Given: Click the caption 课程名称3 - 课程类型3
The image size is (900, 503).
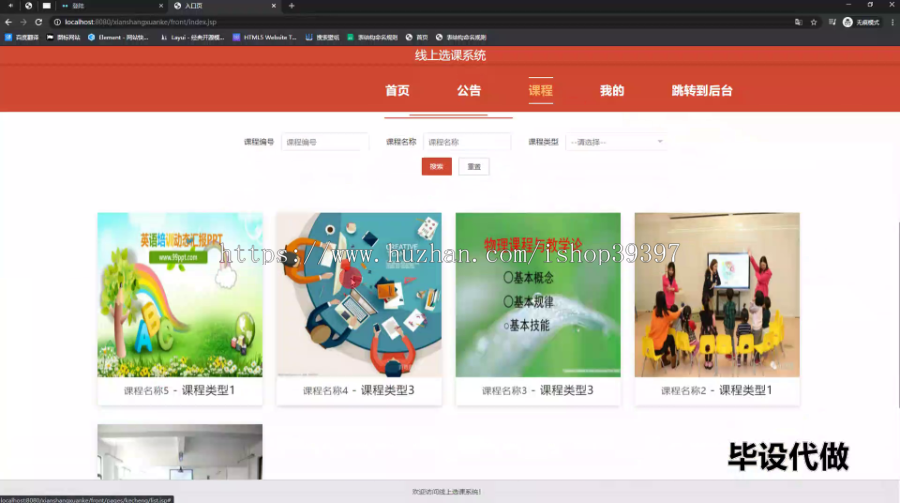Looking at the screenshot, I should [538, 390].
